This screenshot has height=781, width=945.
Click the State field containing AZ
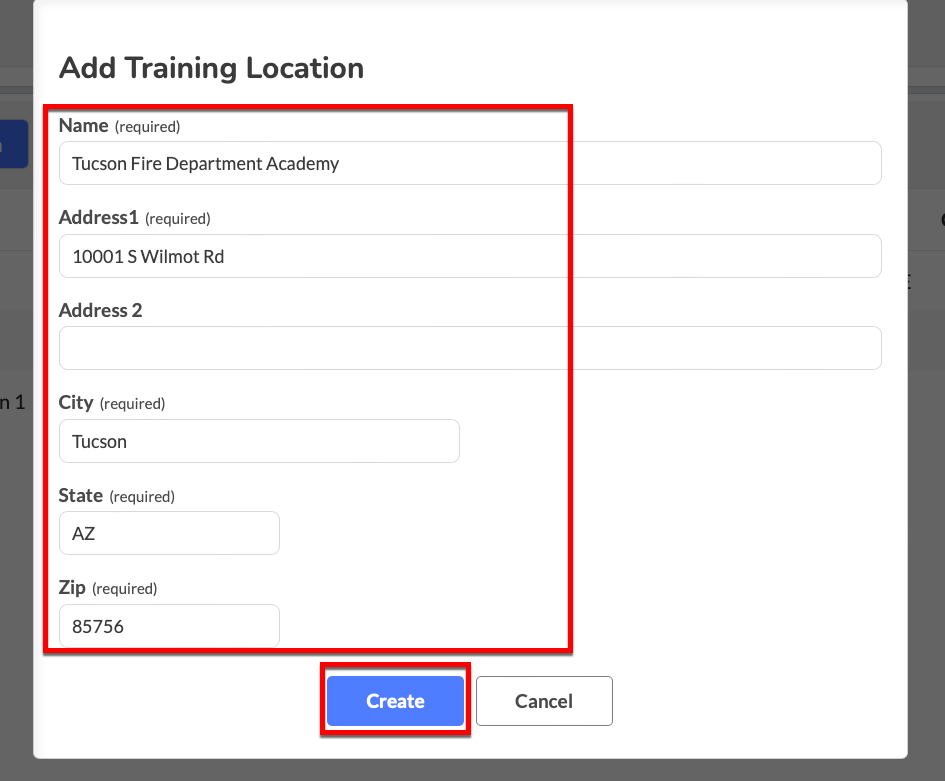tap(169, 533)
